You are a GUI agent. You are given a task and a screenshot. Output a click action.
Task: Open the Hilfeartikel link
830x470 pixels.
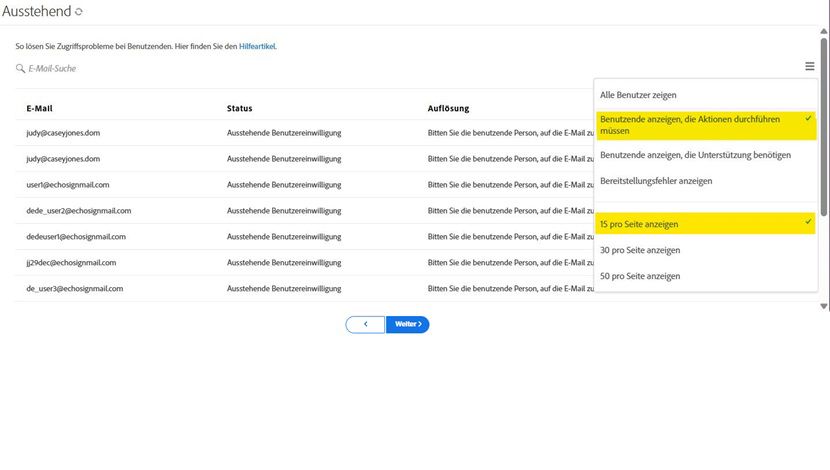257,46
